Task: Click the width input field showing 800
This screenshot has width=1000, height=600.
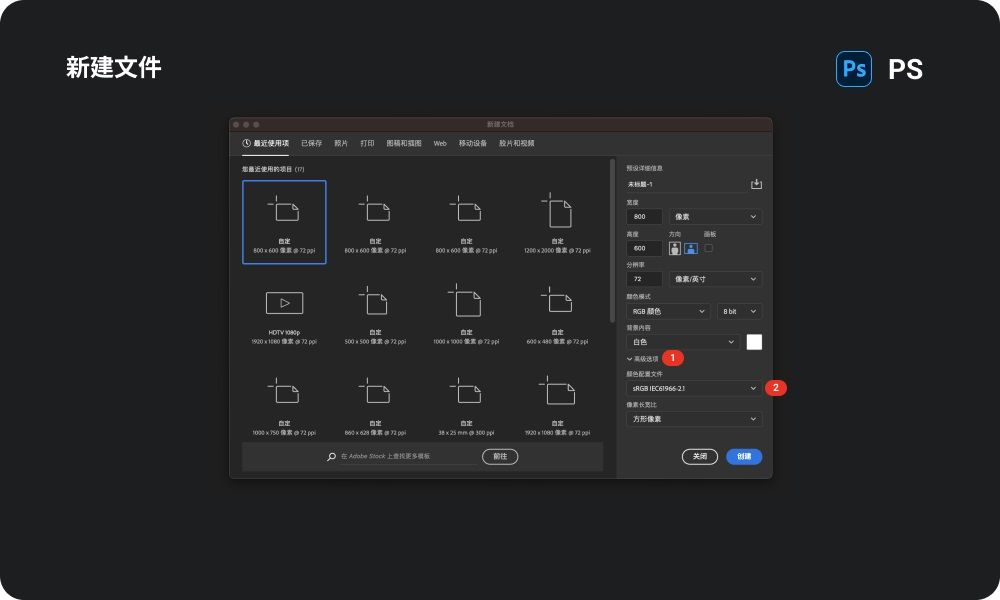Action: click(644, 217)
